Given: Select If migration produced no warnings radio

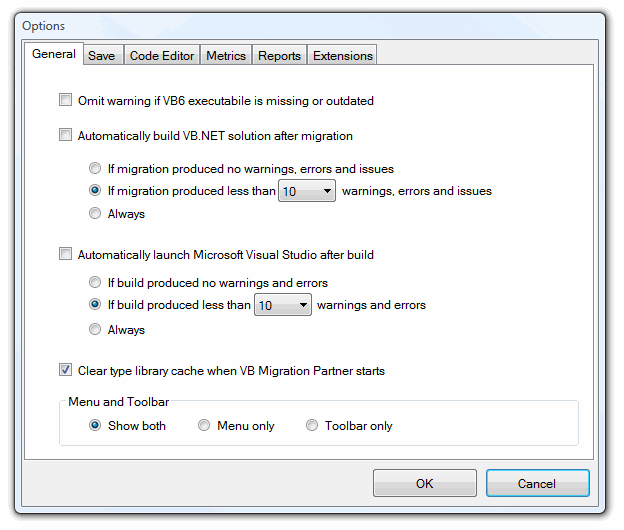Looking at the screenshot, I should pos(95,168).
